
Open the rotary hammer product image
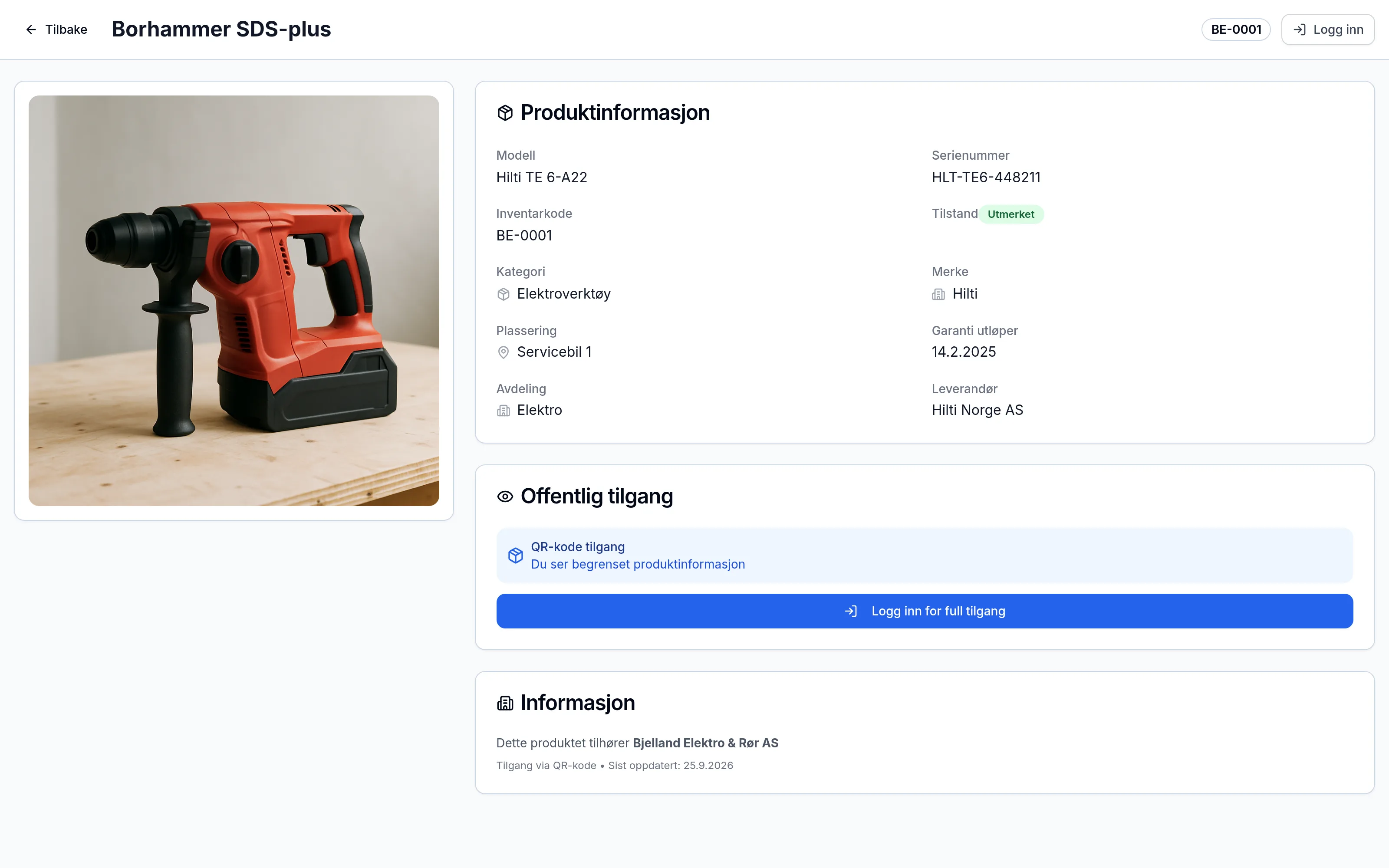(x=234, y=300)
